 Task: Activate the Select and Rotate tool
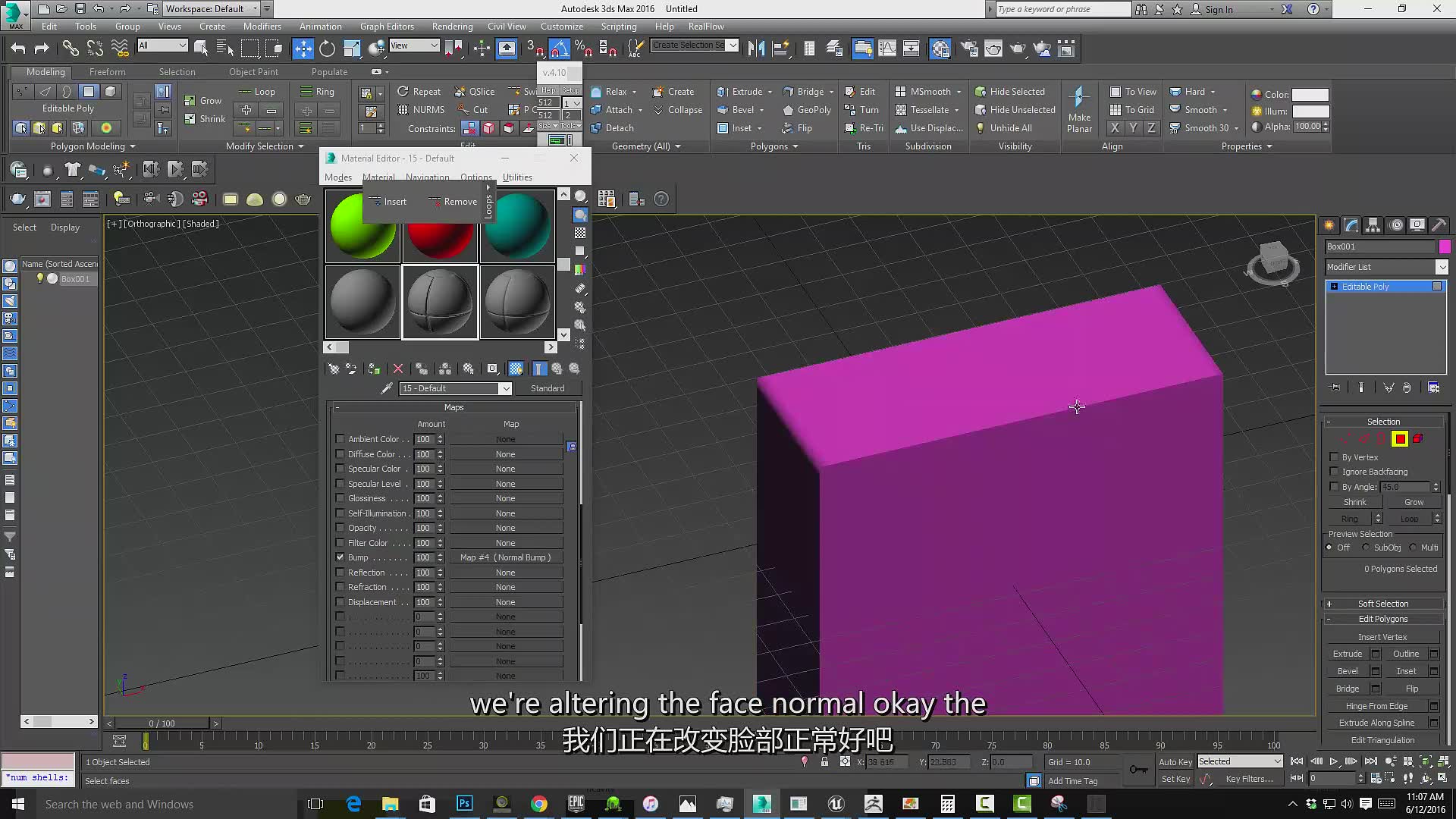[x=327, y=49]
